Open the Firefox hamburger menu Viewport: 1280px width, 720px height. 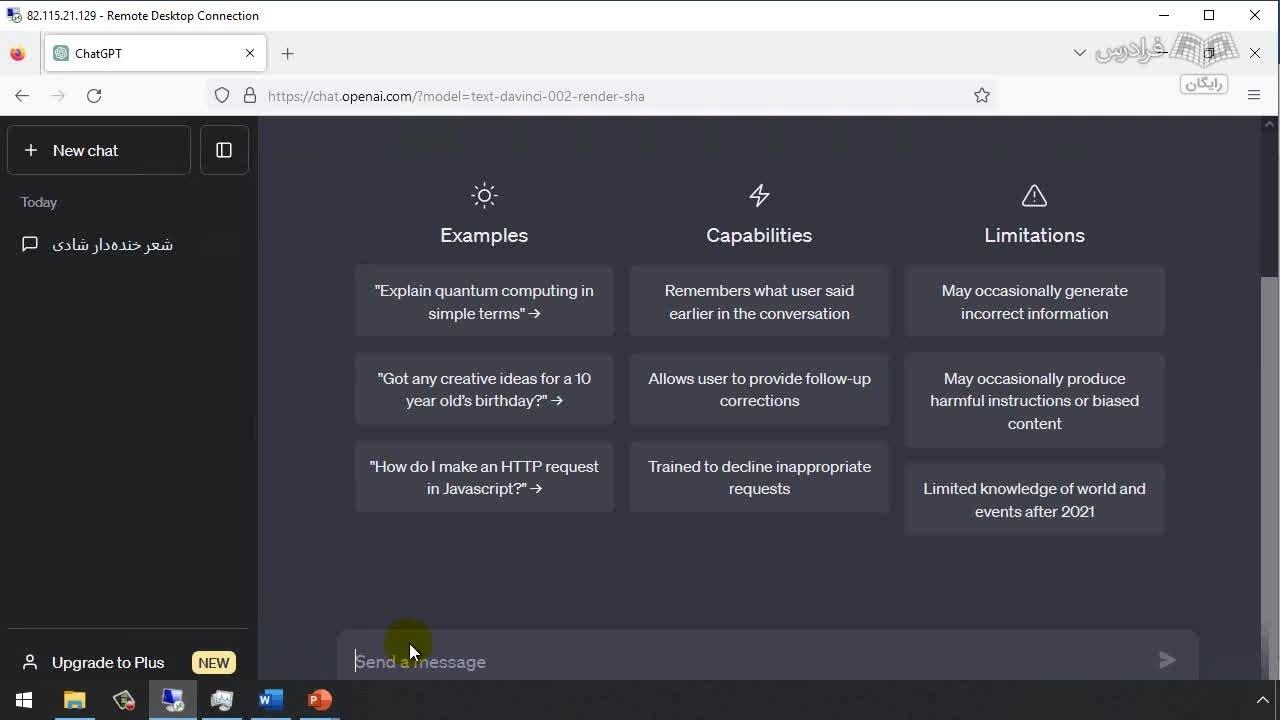[1254, 96]
